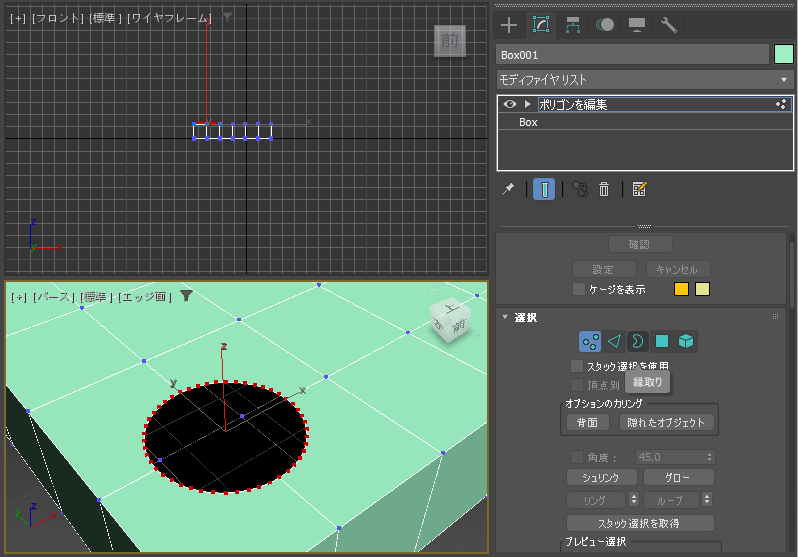Click the ループ spinner arrows
Viewport: 798px width, 557px height.
(x=707, y=499)
